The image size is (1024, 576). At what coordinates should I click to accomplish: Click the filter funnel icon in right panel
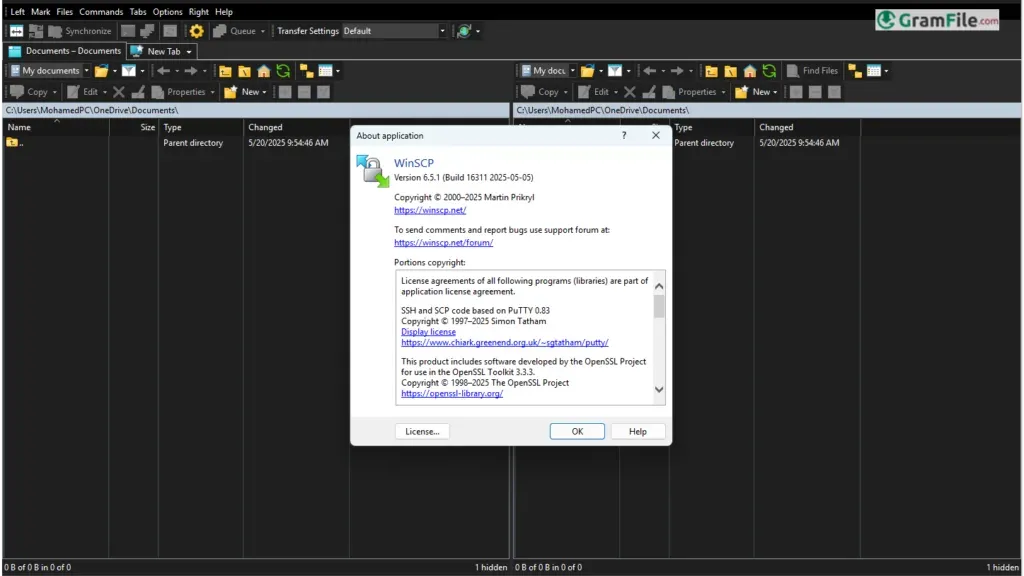[615, 71]
